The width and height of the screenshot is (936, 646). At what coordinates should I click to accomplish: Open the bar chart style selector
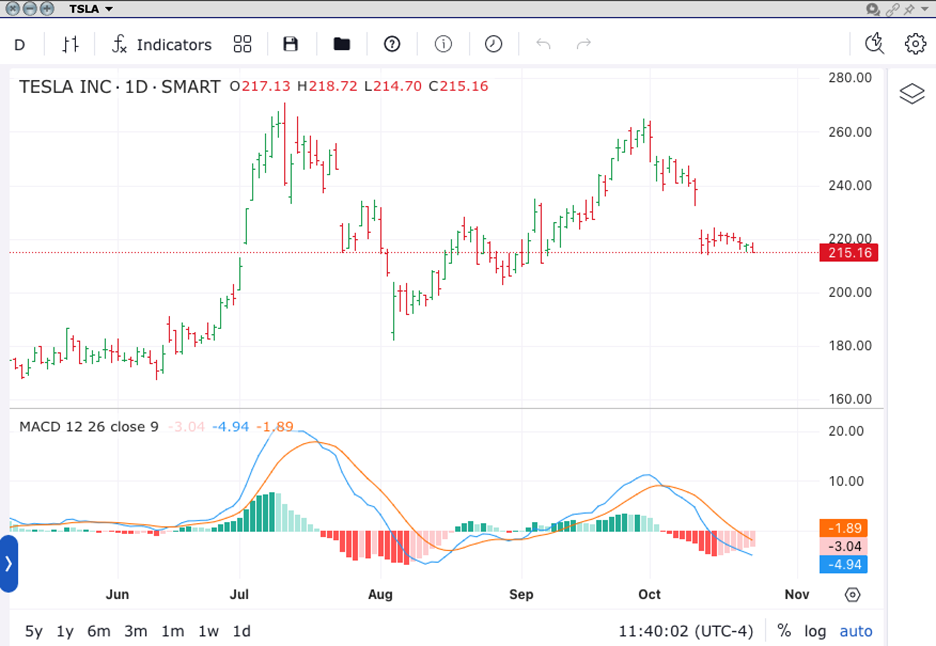pyautogui.click(x=70, y=44)
